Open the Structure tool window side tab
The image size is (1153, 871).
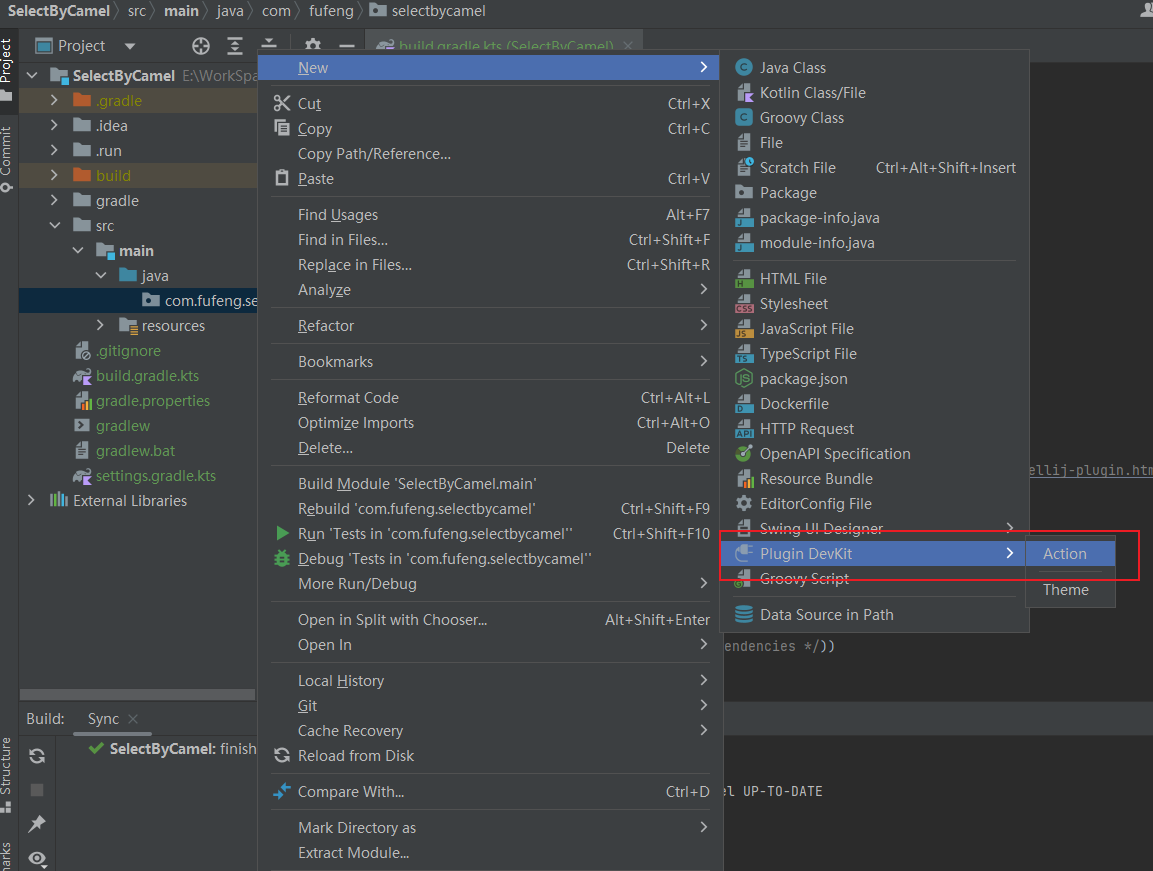[x=7, y=774]
